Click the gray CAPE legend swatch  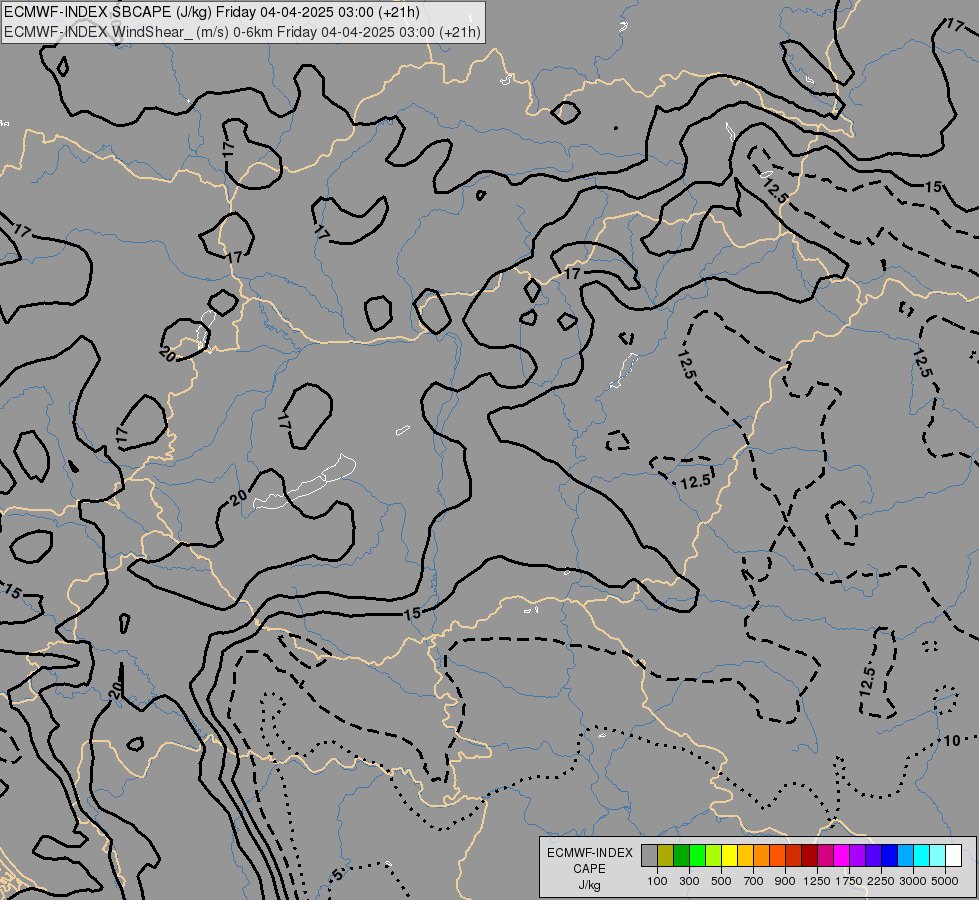(649, 855)
